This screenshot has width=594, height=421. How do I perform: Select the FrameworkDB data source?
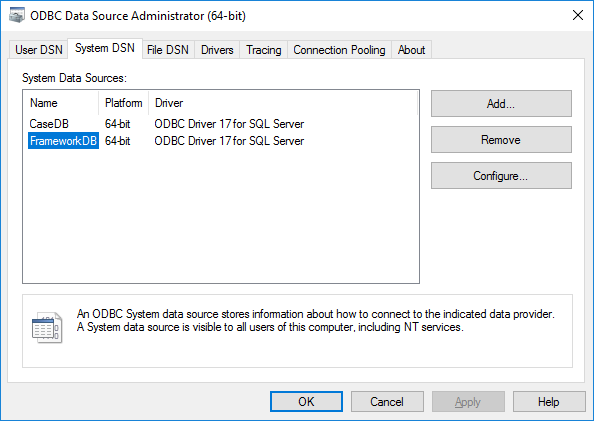tap(63, 141)
